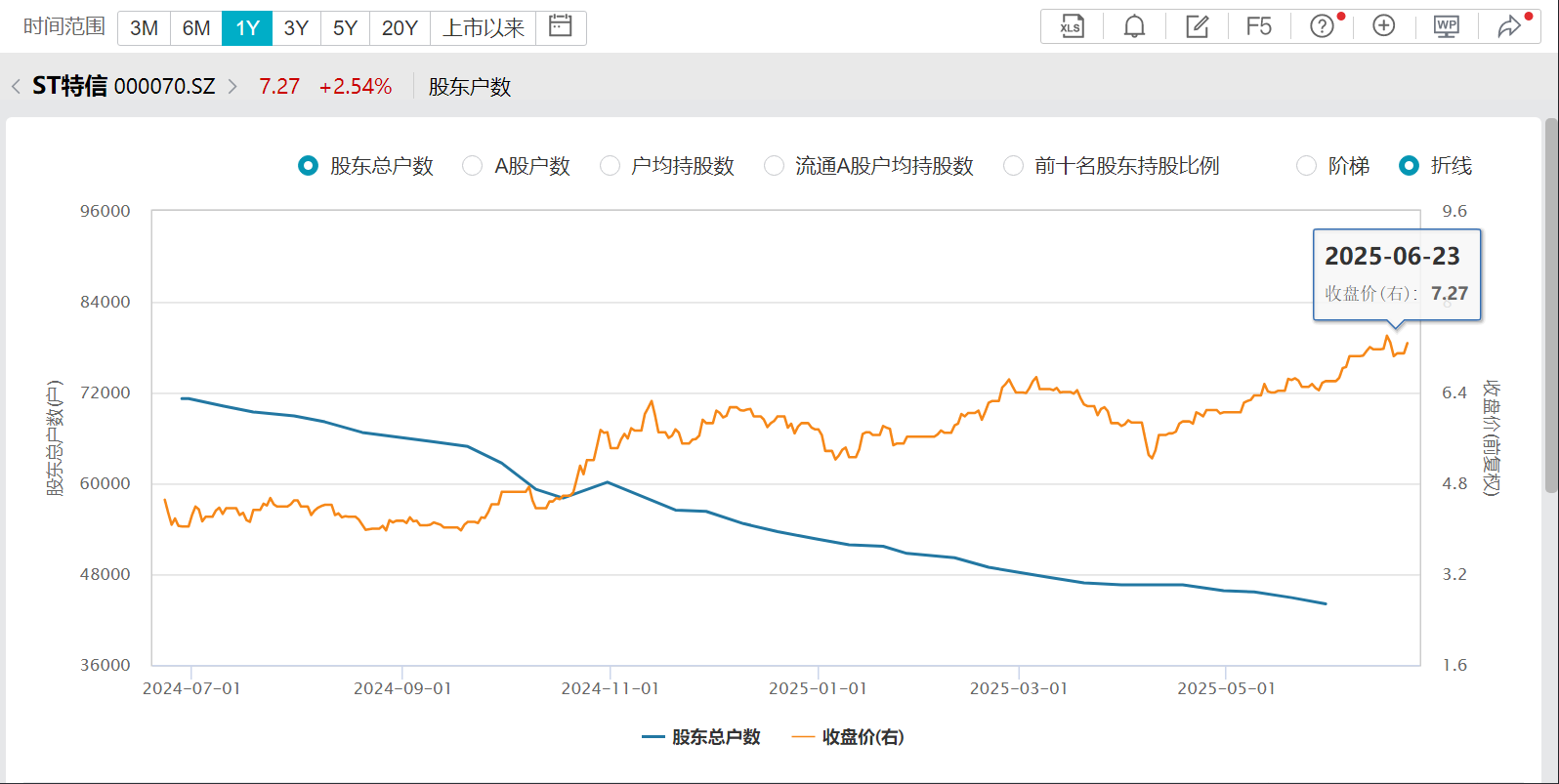Click the ST特信 stock name
1559x784 pixels.
pyautogui.click(x=69, y=86)
